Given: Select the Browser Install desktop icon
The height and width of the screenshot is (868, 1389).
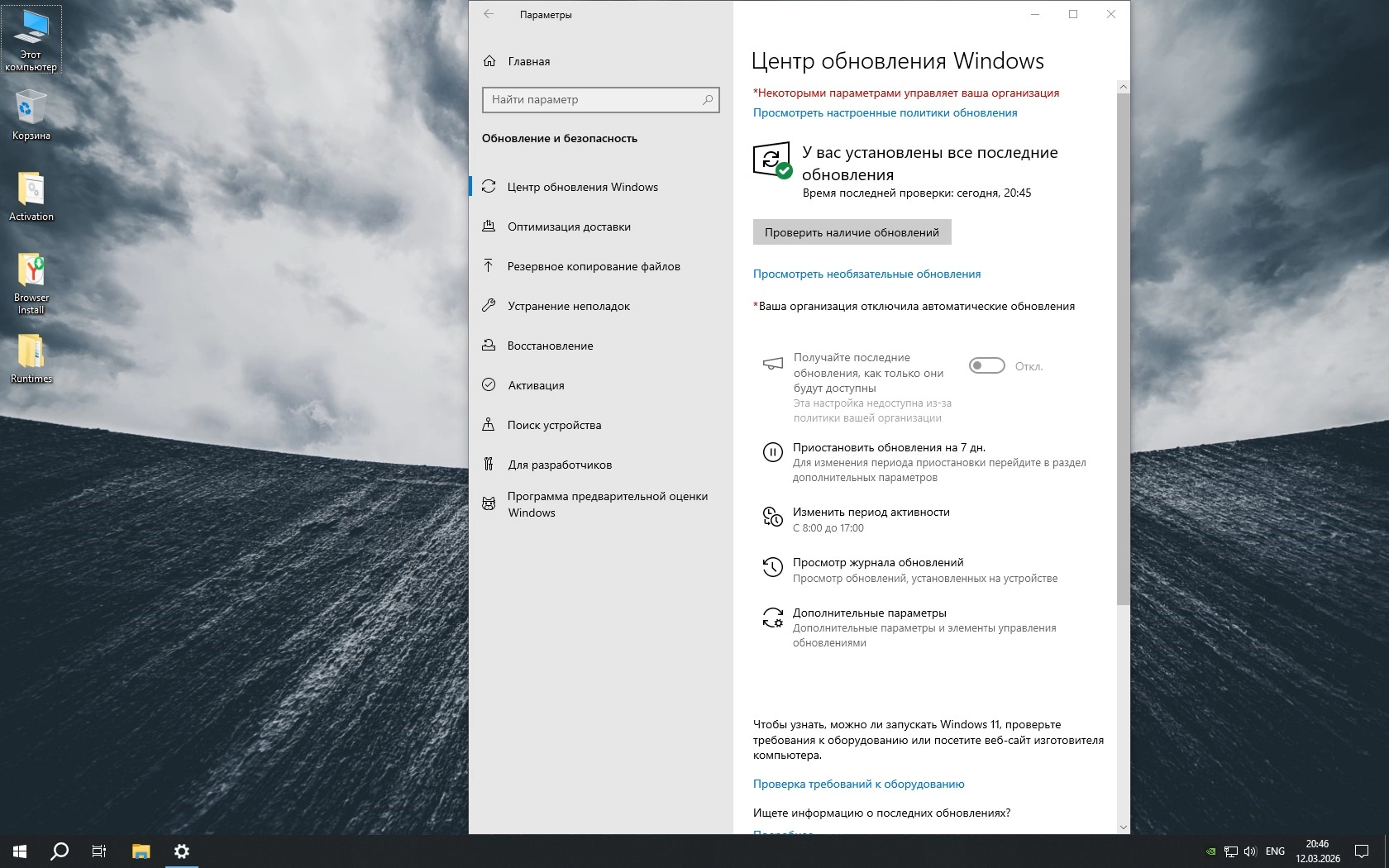Looking at the screenshot, I should tap(31, 284).
